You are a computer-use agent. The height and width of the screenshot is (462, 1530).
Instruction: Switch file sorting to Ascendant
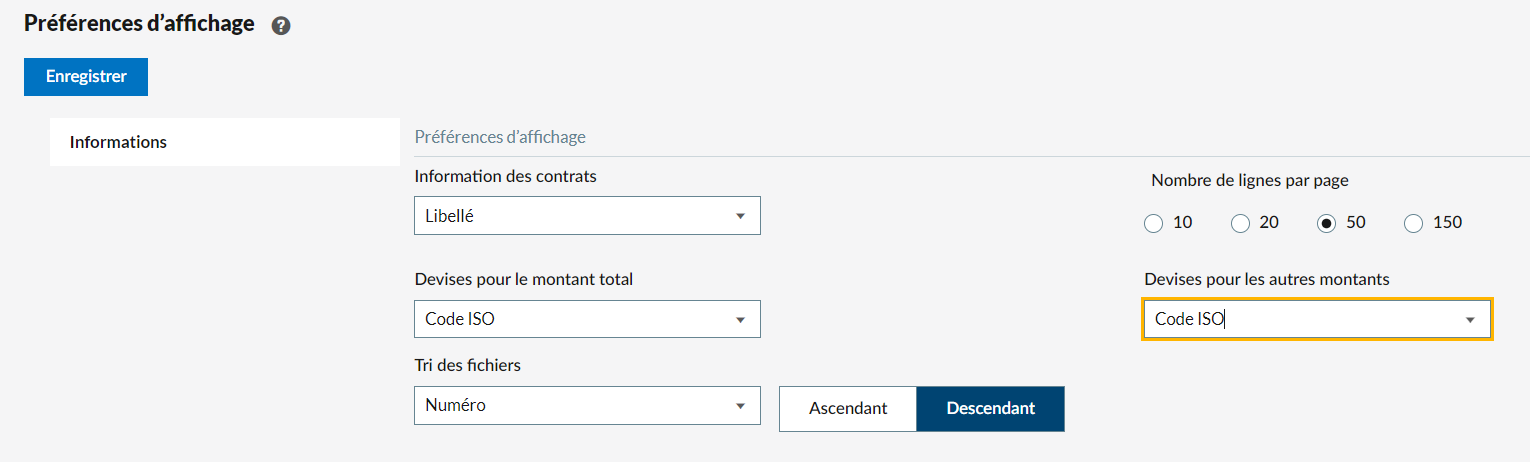pyautogui.click(x=848, y=408)
